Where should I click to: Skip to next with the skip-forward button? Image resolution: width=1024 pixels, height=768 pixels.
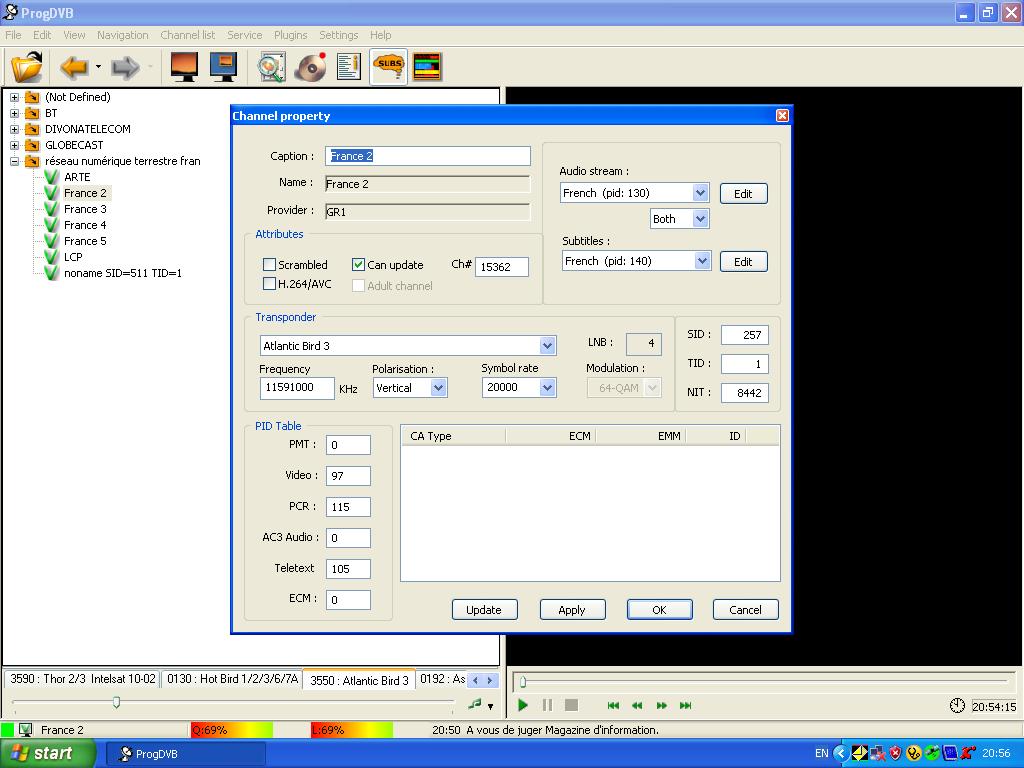[686, 705]
